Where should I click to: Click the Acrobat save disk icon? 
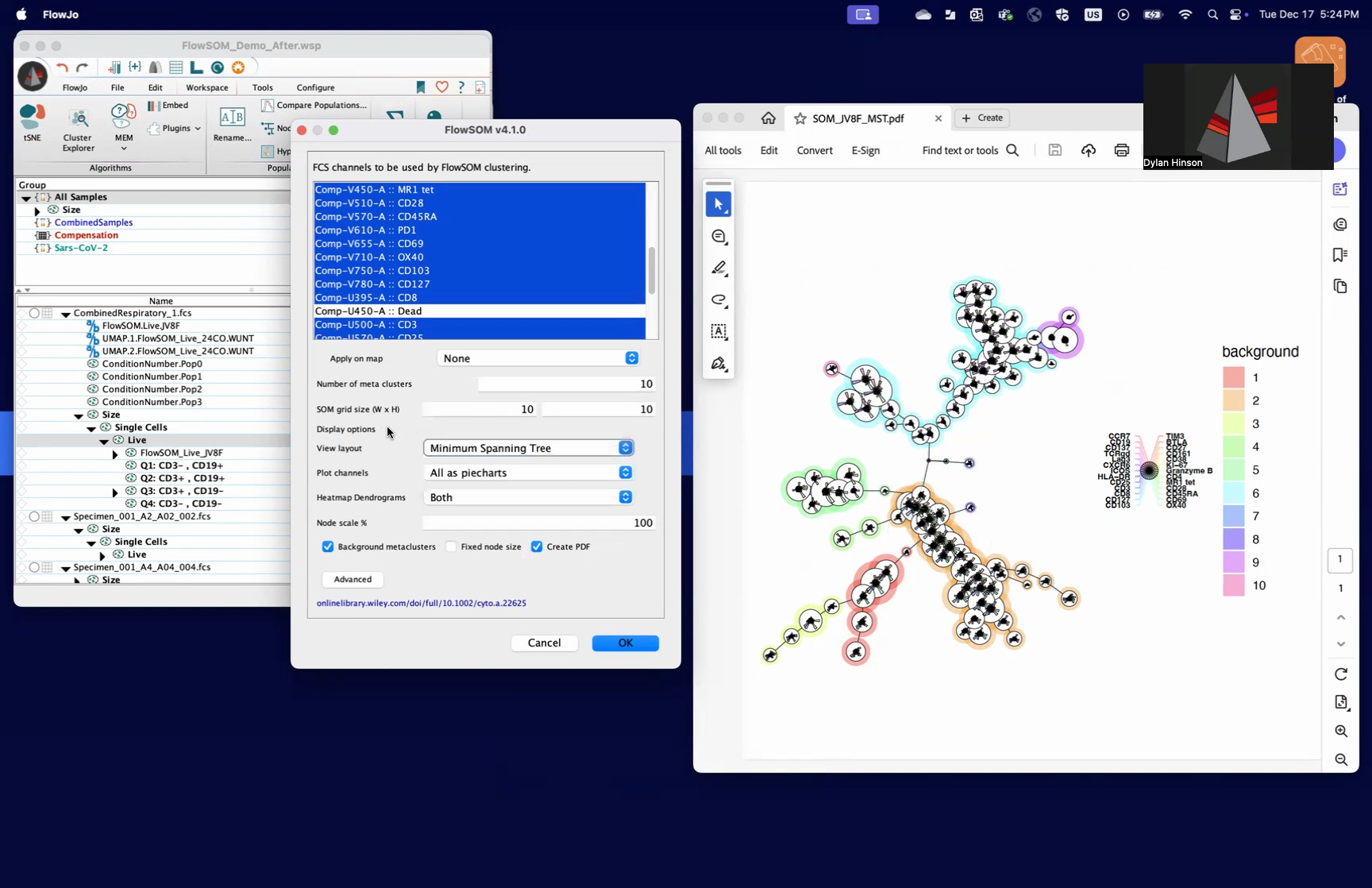1054,150
